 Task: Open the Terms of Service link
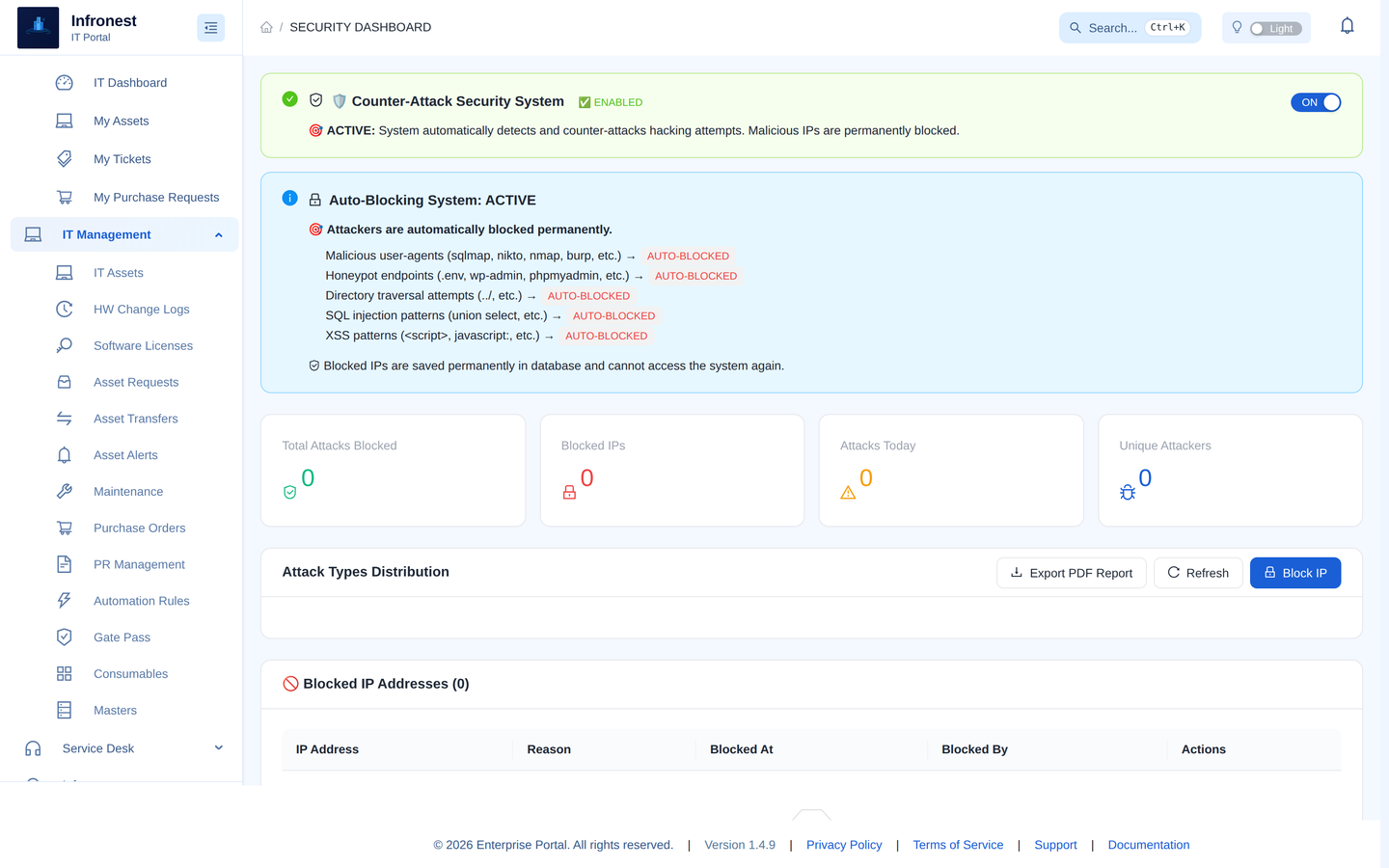[x=958, y=845]
